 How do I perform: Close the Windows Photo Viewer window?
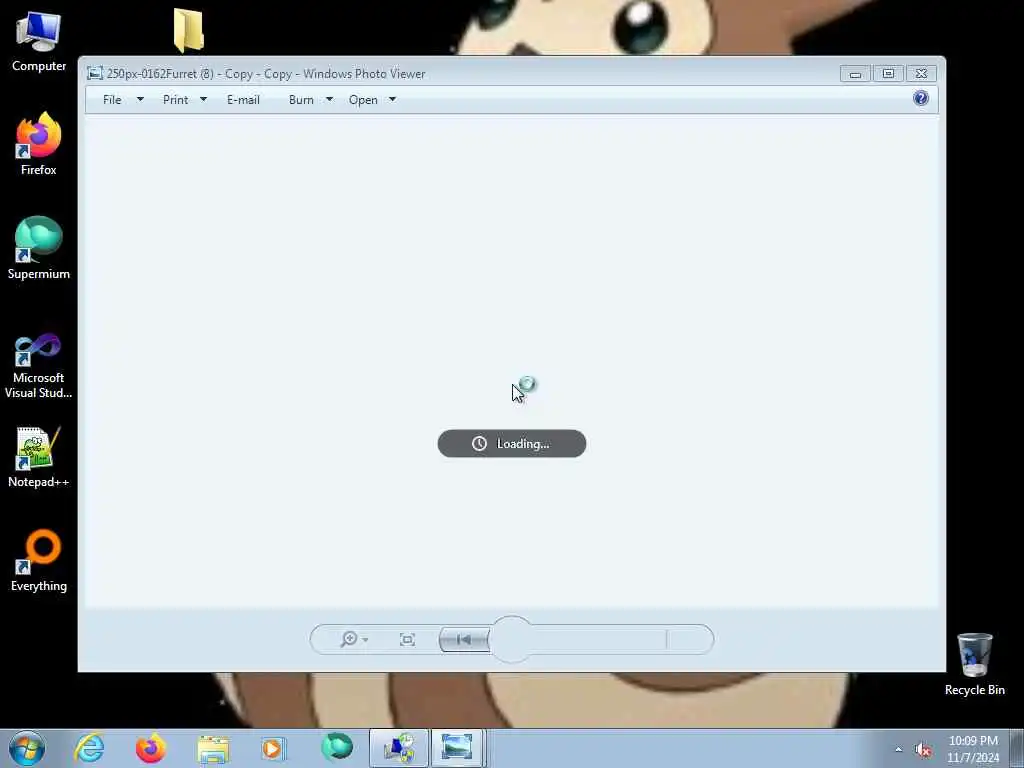(921, 74)
